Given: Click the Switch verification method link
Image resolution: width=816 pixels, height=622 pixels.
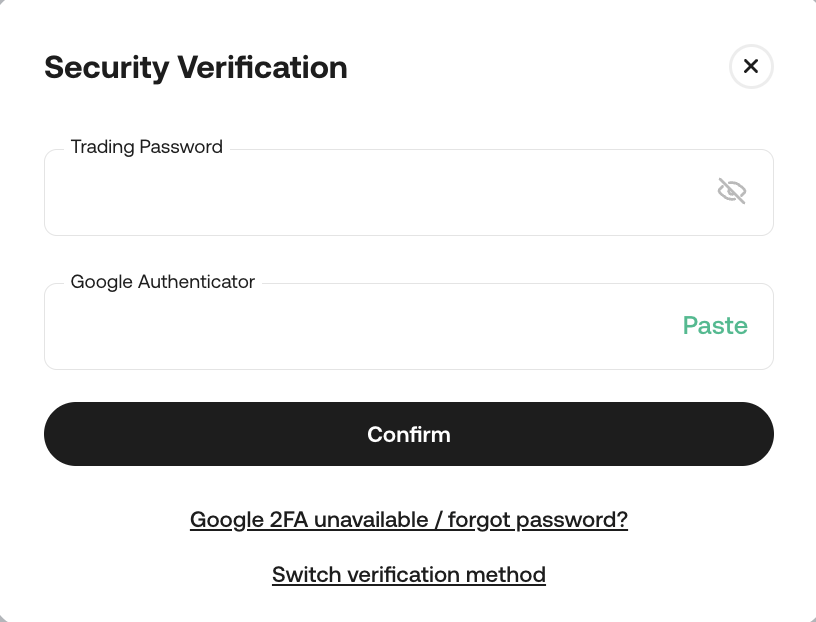Looking at the screenshot, I should (409, 575).
